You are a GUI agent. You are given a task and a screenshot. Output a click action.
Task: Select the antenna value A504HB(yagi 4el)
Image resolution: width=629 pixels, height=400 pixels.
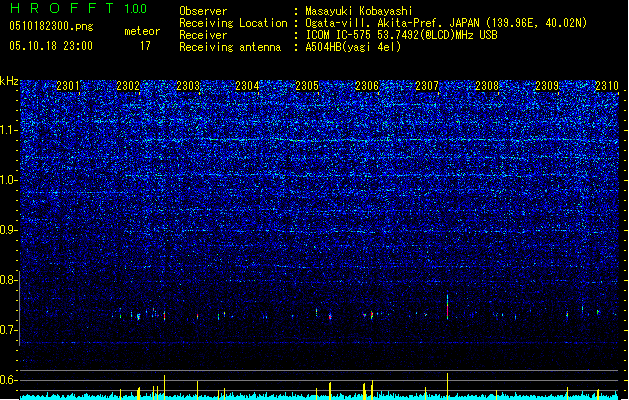tap(353, 47)
